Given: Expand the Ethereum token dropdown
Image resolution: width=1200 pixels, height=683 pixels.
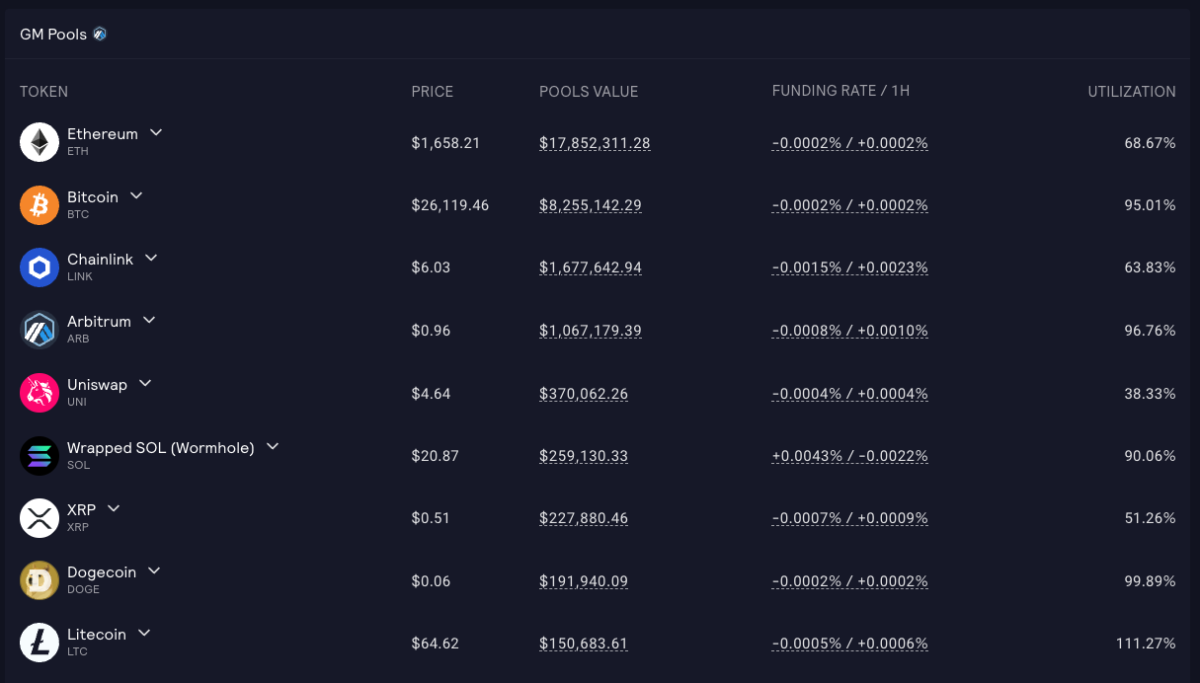Looking at the screenshot, I should click(x=156, y=132).
